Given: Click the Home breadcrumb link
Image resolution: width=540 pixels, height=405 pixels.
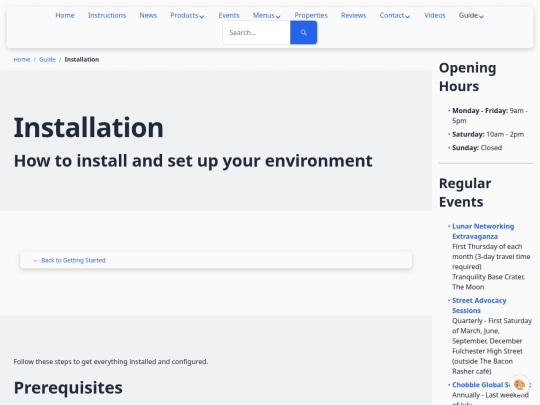Looking at the screenshot, I should point(22,59).
